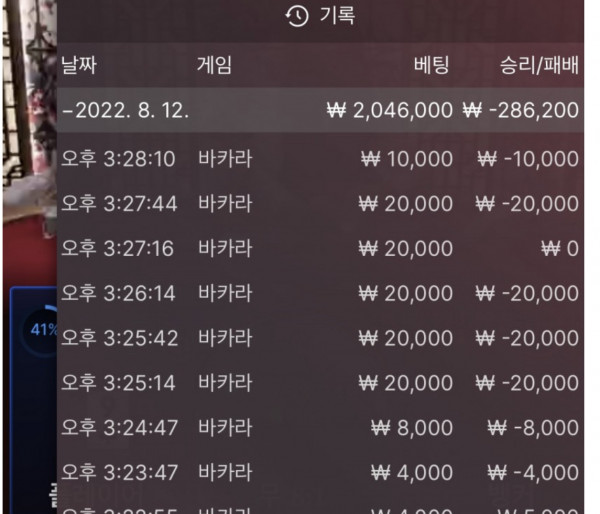Image resolution: width=600 pixels, height=514 pixels.
Task: Click the 베팅 column header
Action: tap(431, 65)
